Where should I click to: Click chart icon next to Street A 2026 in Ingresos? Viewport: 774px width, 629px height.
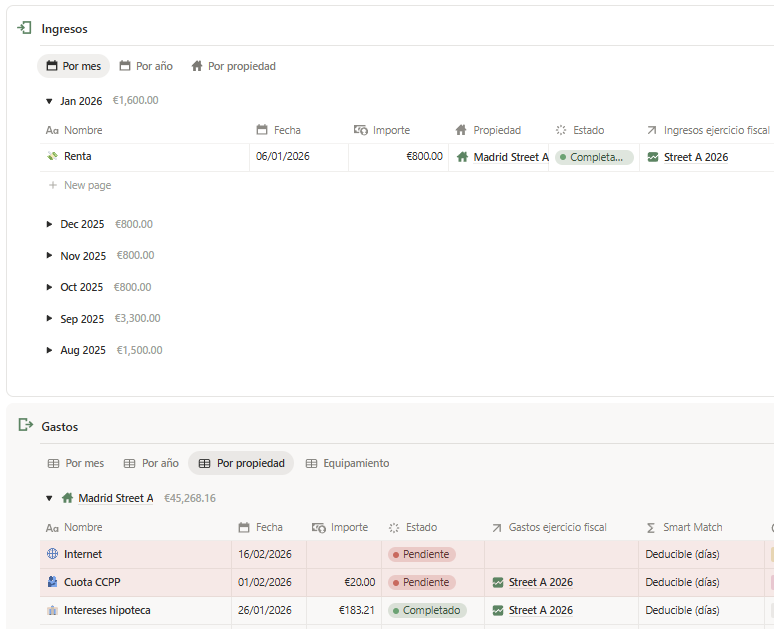click(x=653, y=157)
